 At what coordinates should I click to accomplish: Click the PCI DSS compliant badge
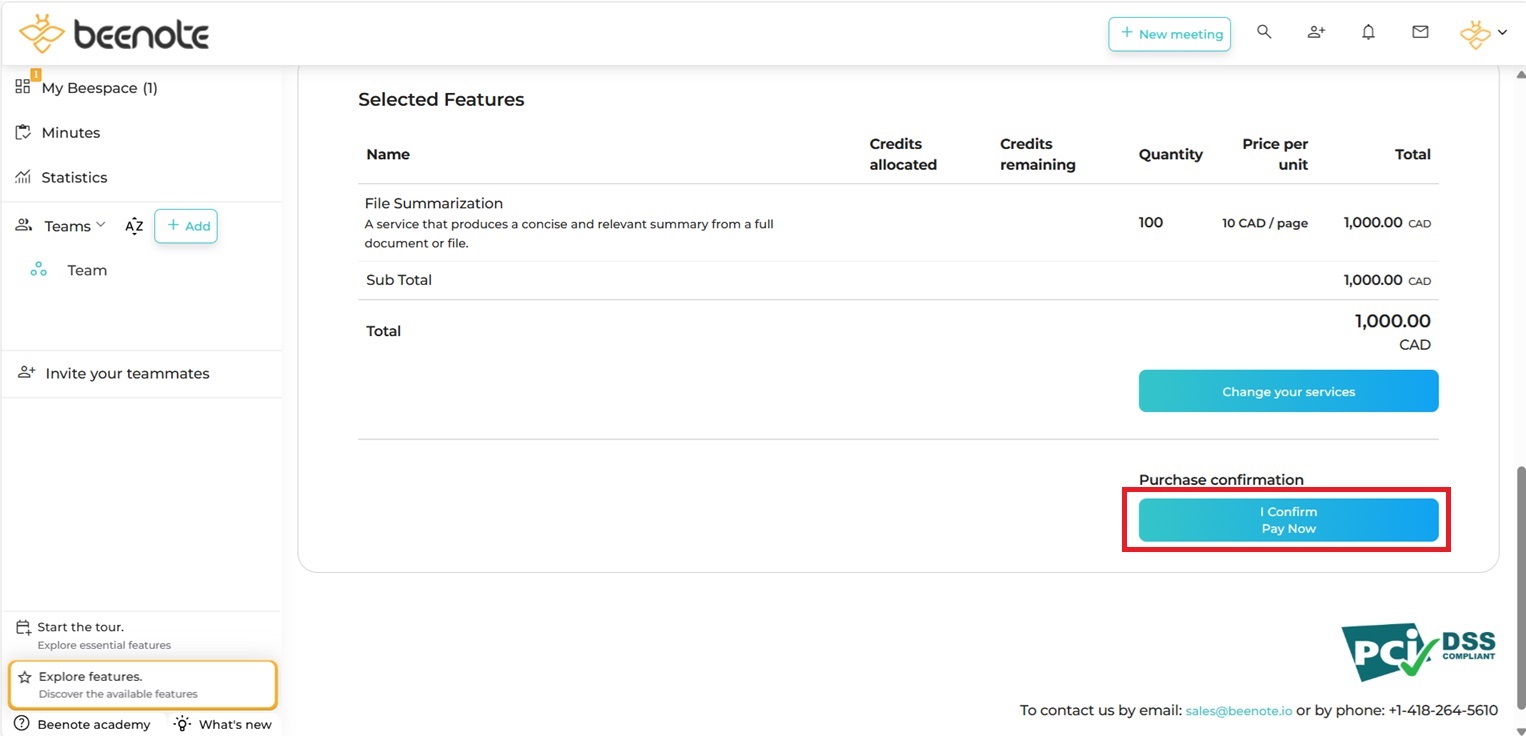[1418, 652]
